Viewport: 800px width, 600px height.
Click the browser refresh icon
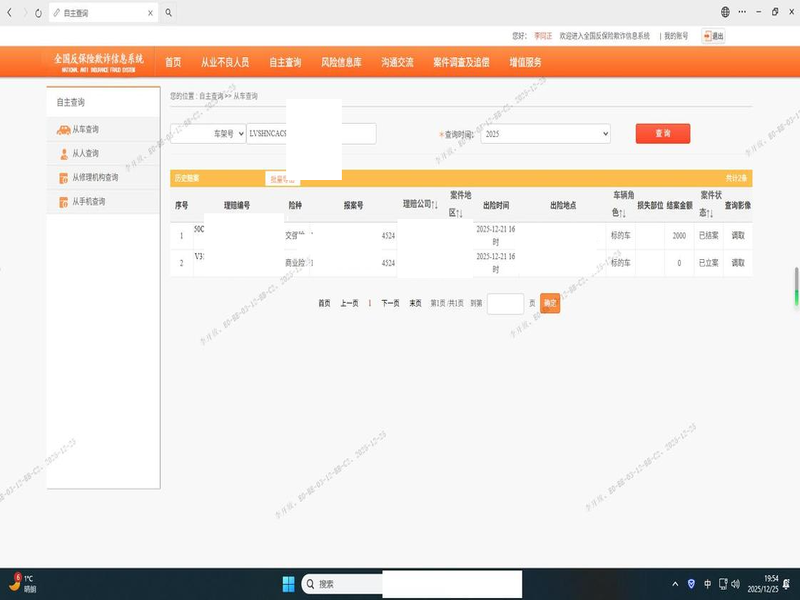pos(38,13)
